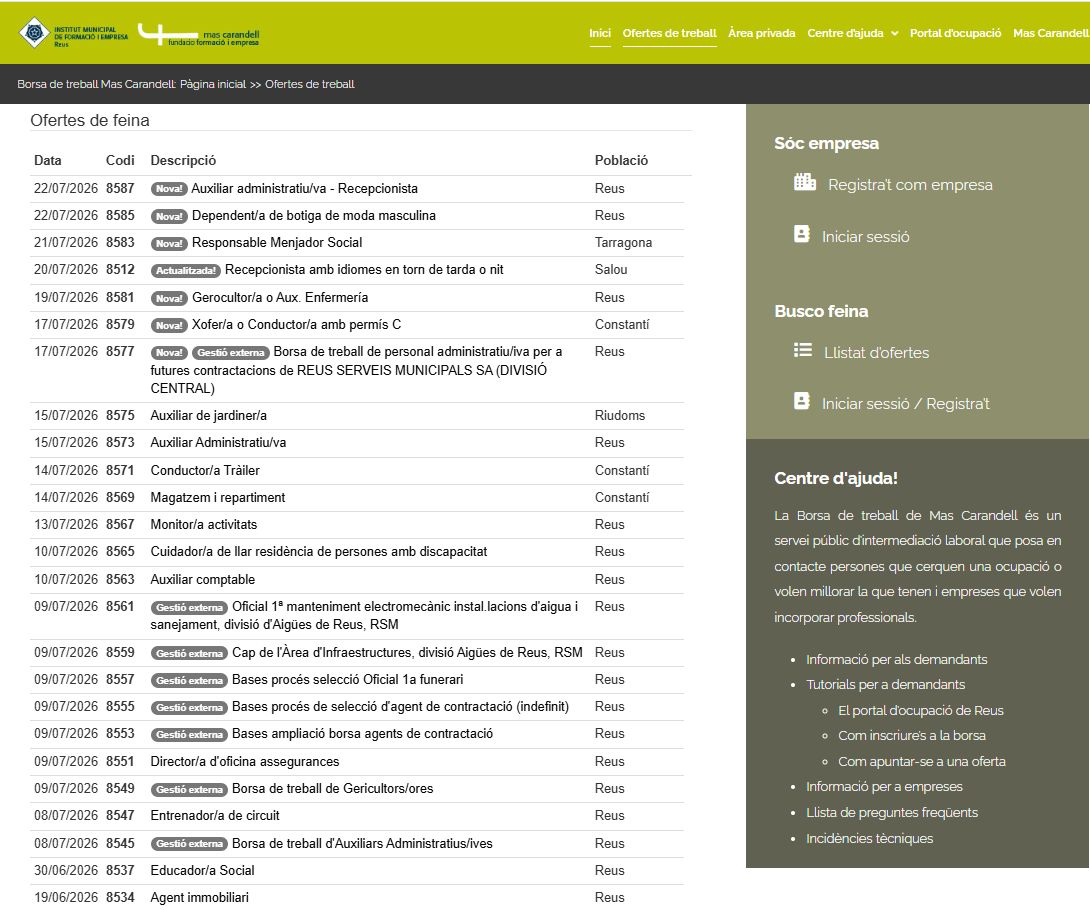Open offer Director/a d'oficina assegurances

coord(245,761)
